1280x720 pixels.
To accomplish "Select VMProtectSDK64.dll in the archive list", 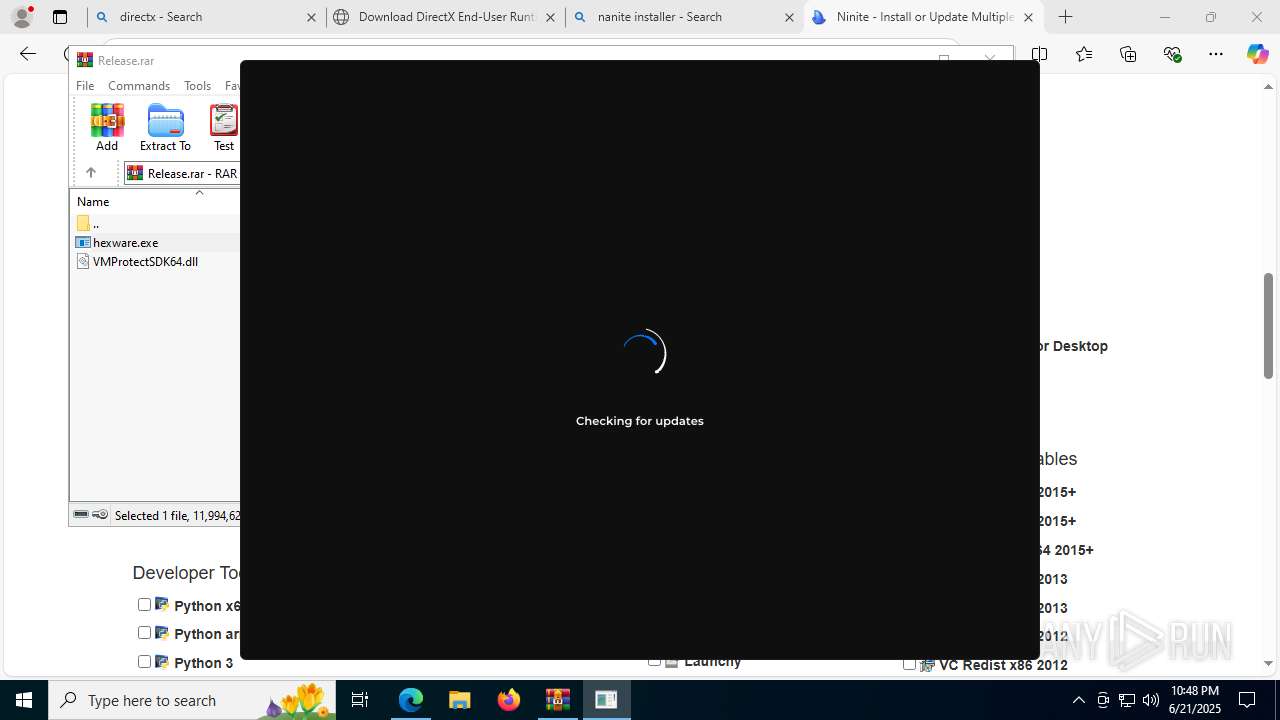I will coord(145,261).
